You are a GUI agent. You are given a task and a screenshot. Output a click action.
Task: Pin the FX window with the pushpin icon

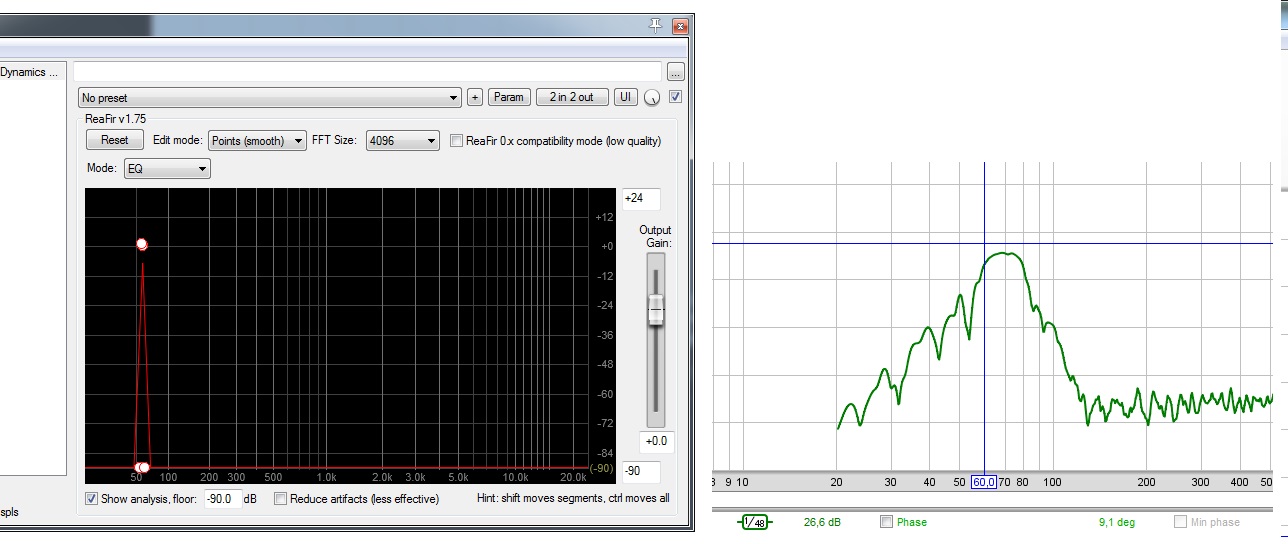pos(656,24)
